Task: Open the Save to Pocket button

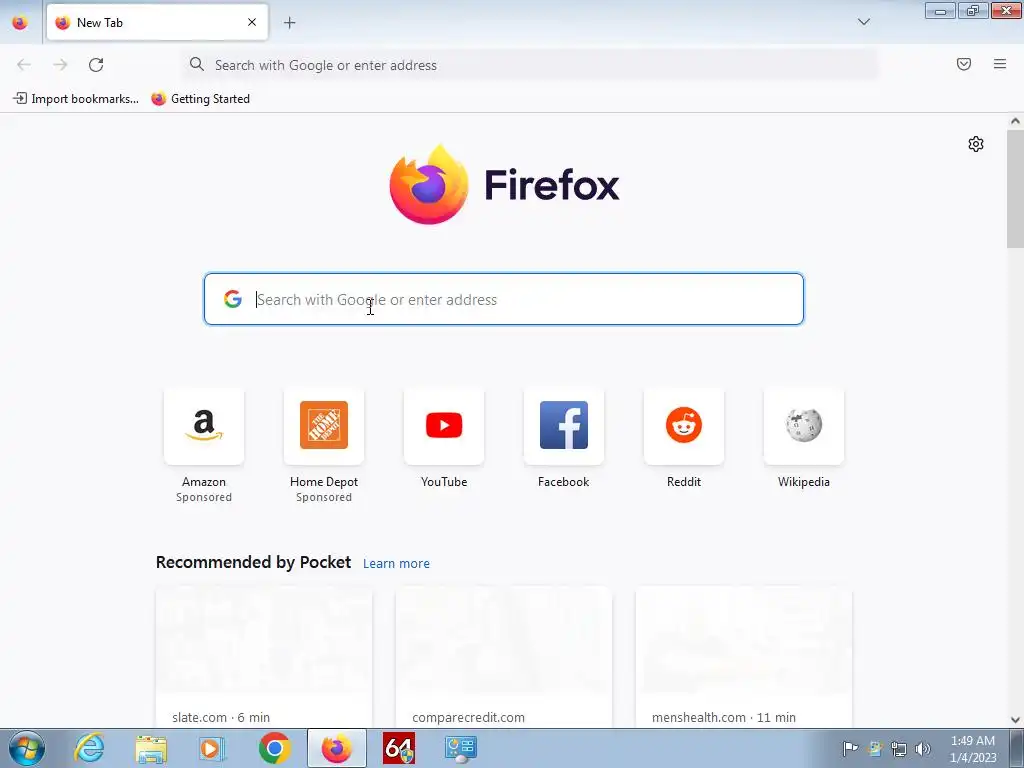Action: (x=964, y=64)
